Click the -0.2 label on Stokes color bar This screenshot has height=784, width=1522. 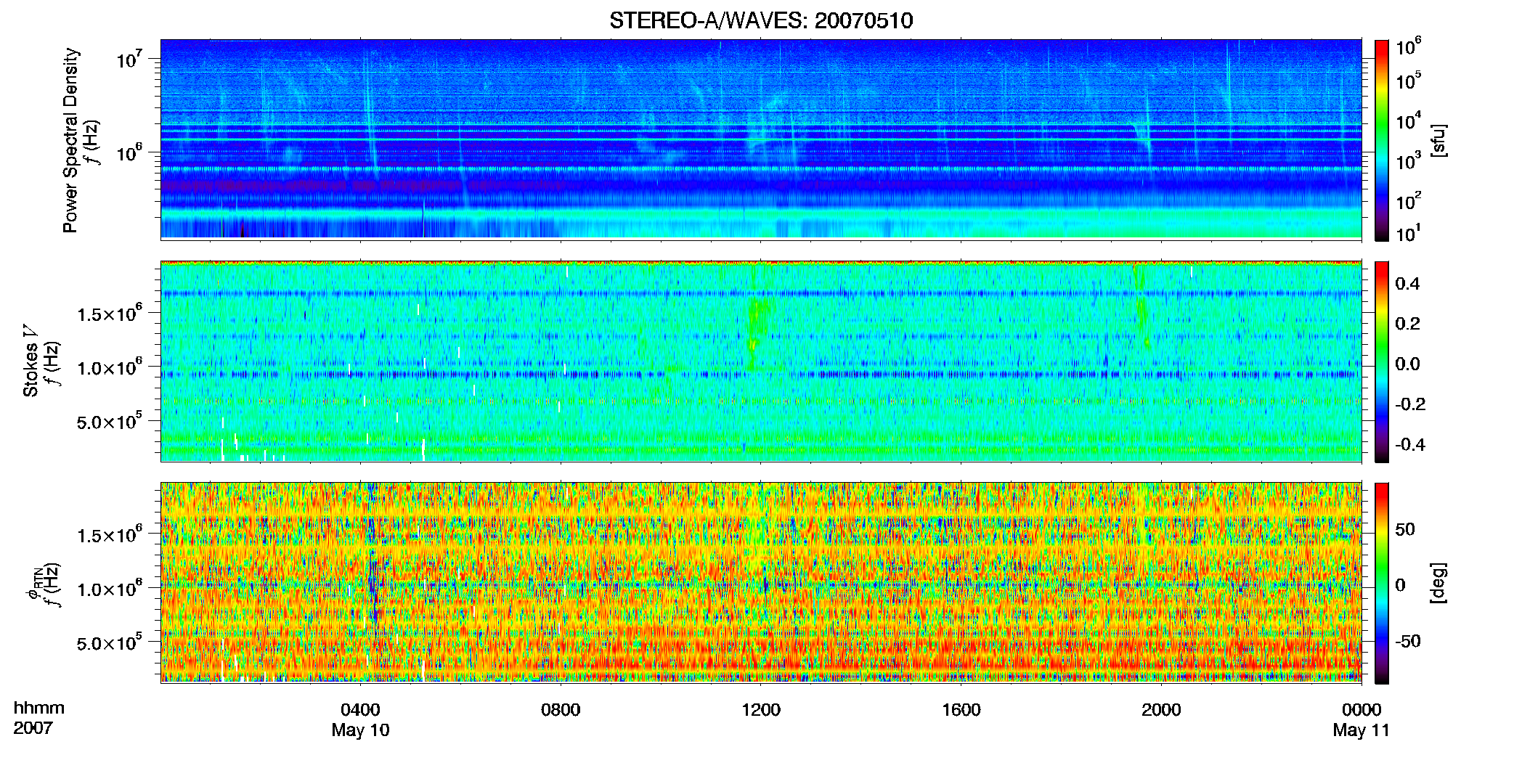[1410, 404]
